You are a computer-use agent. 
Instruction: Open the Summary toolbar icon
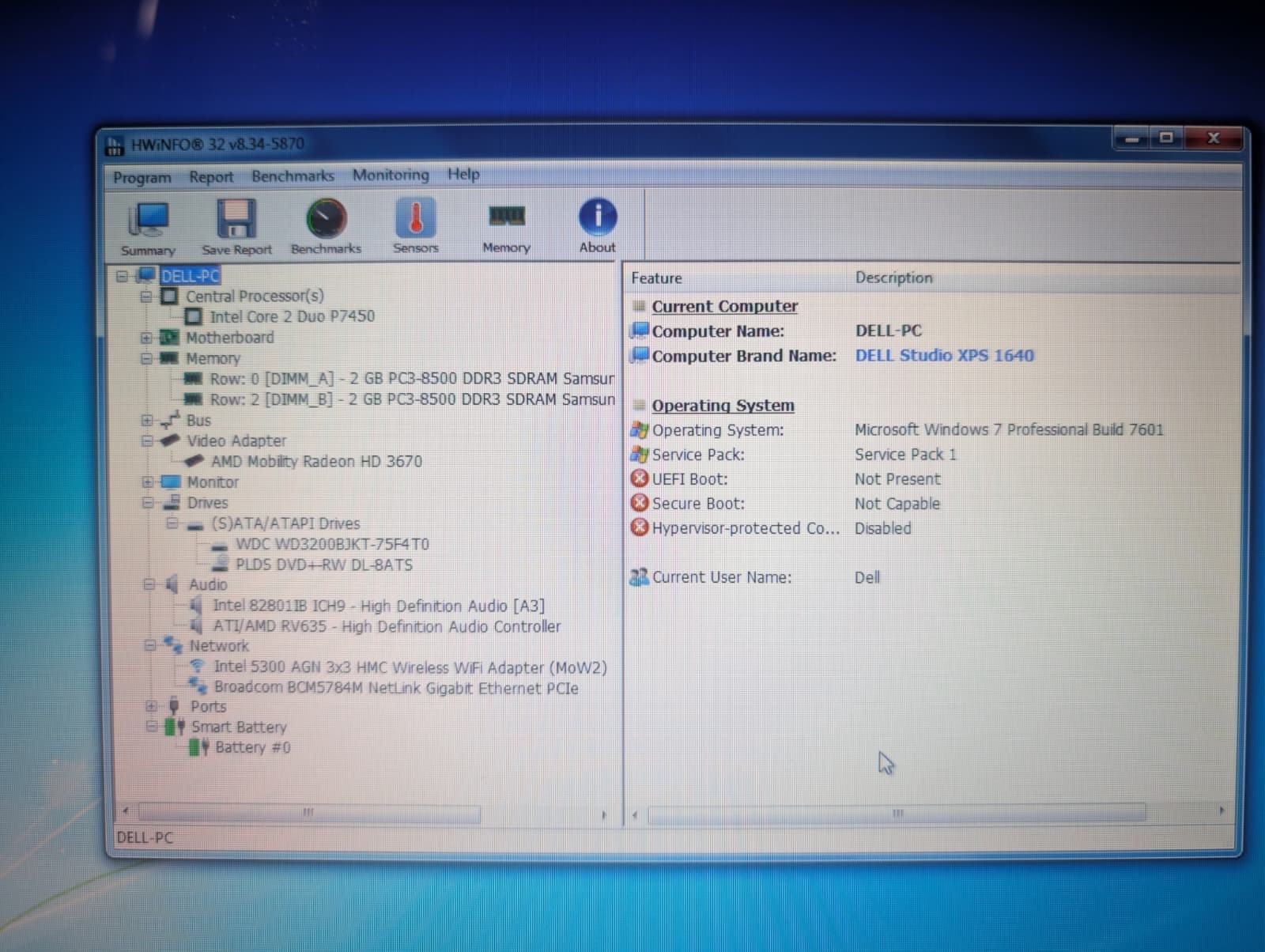pos(149,229)
